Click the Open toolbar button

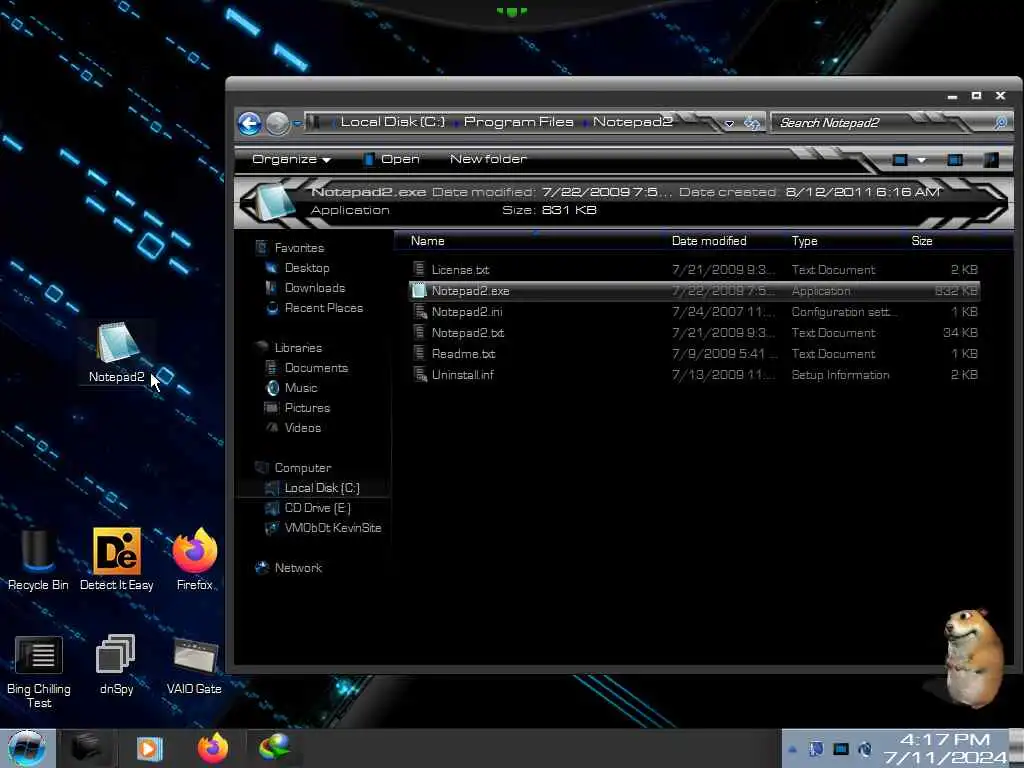391,159
